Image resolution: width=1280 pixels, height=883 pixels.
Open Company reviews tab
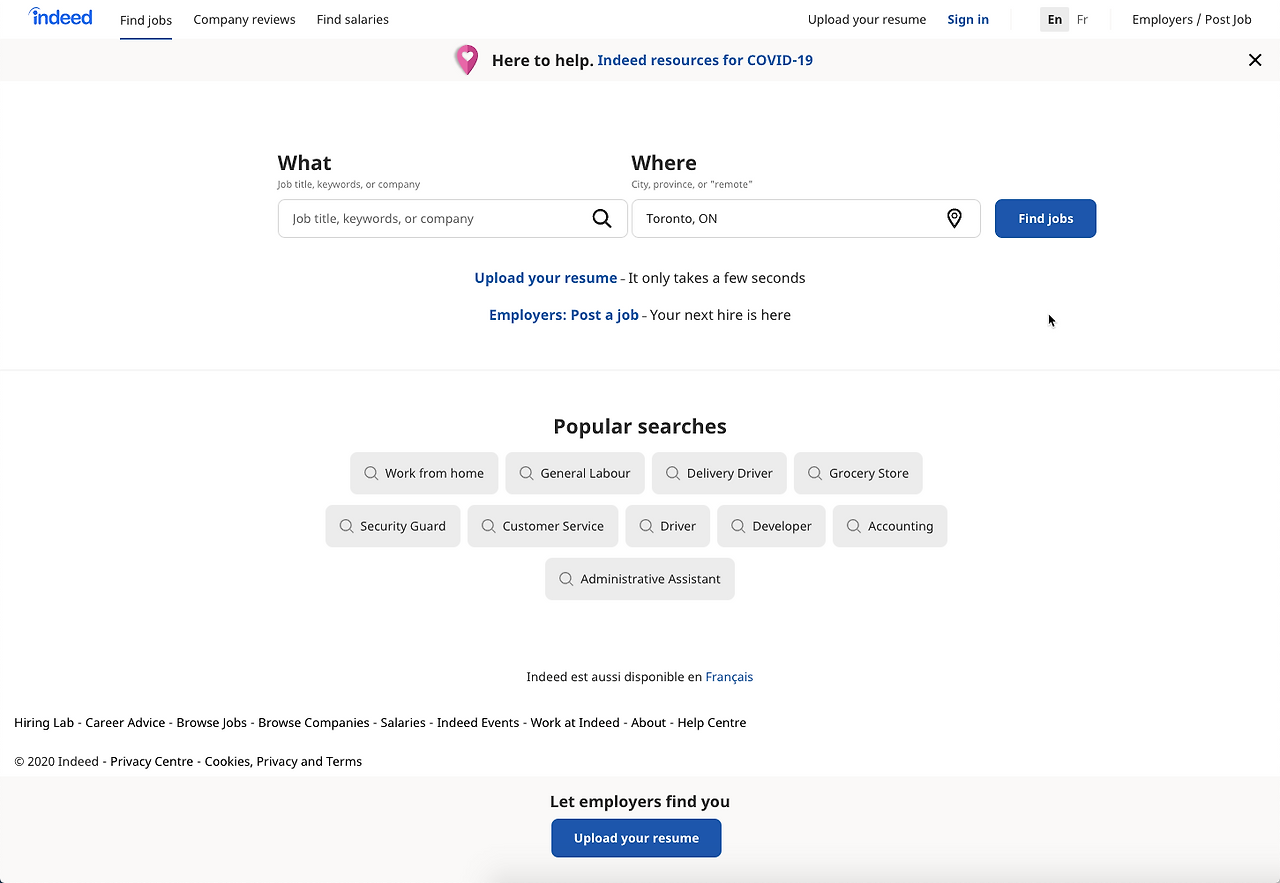(x=244, y=20)
